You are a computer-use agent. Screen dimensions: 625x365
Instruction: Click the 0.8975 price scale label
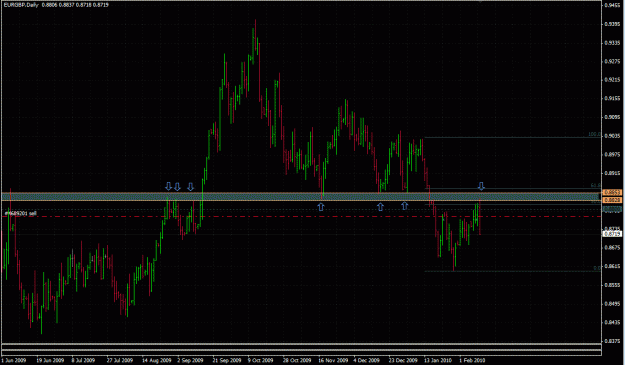point(612,154)
